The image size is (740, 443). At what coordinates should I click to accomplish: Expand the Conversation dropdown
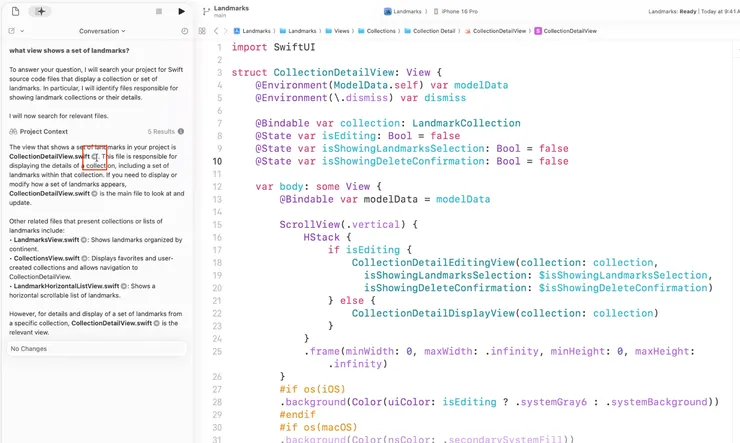coord(100,31)
